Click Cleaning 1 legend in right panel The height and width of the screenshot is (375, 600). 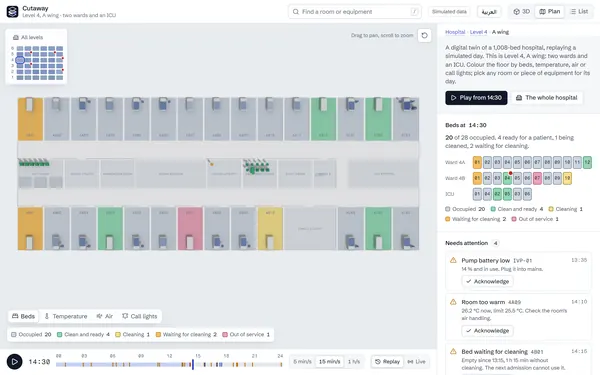(x=566, y=209)
